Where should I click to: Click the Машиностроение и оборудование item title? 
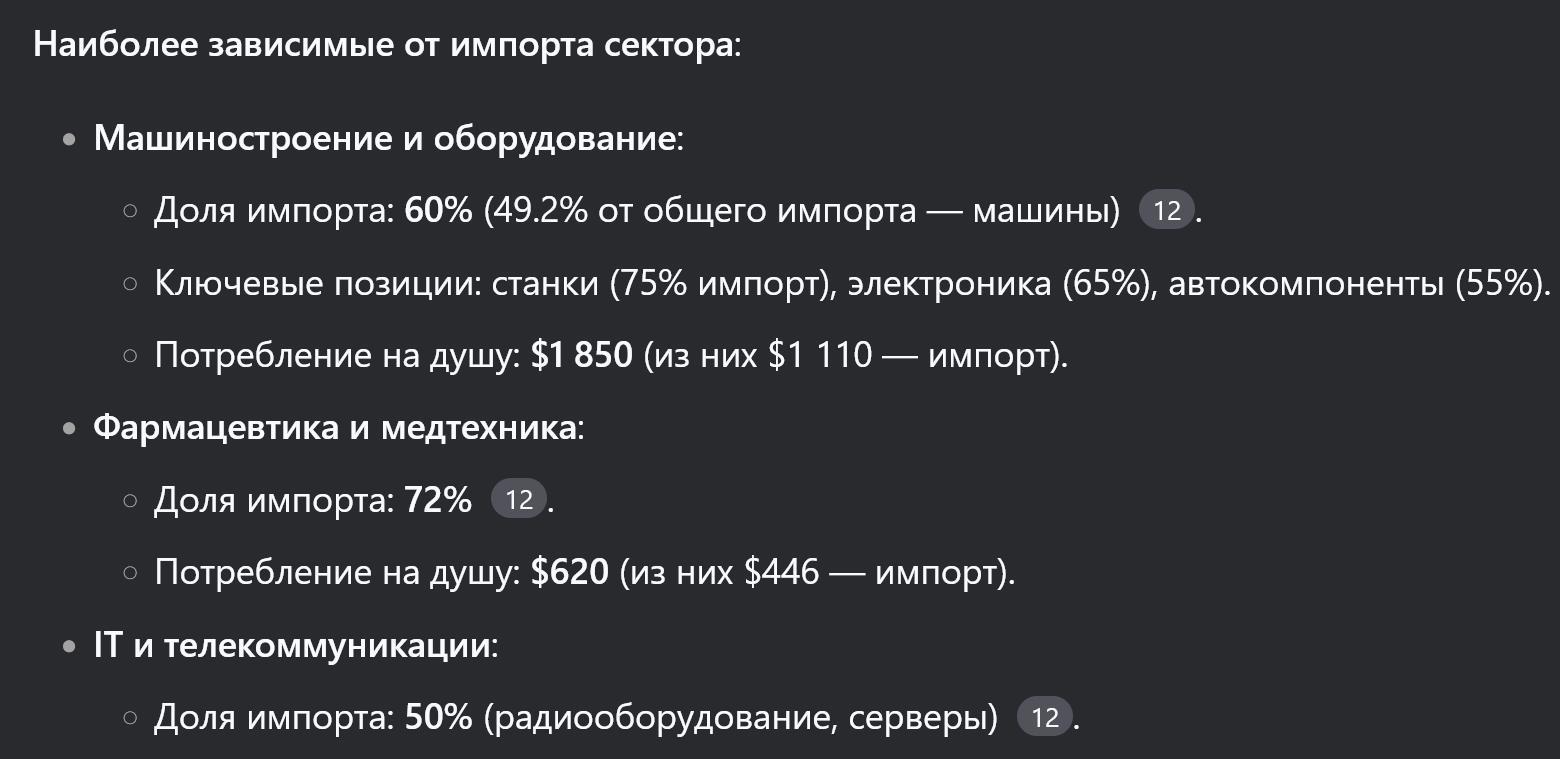[x=385, y=138]
